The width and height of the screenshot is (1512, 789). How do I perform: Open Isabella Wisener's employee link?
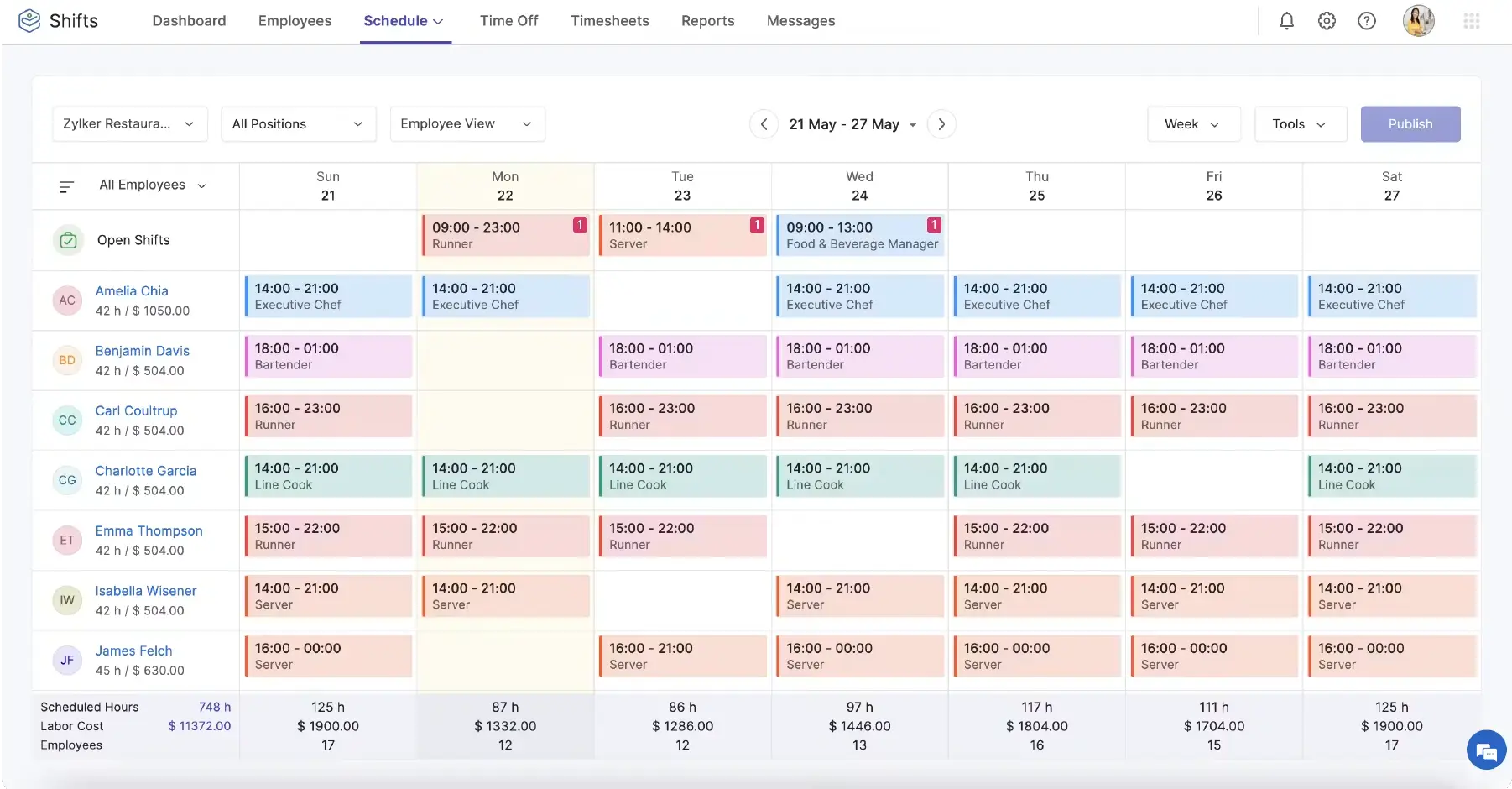(x=146, y=591)
